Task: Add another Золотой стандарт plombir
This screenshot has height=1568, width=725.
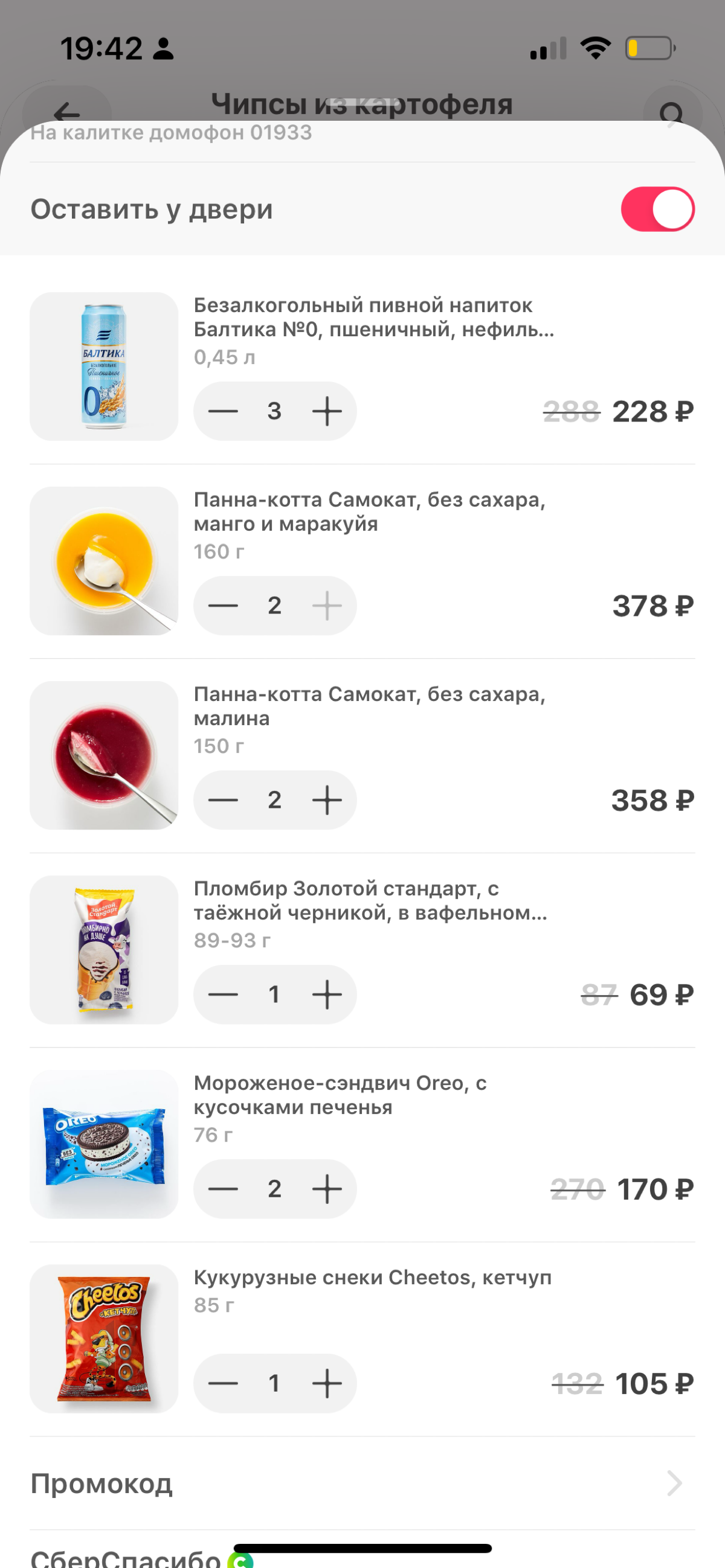Action: (x=327, y=994)
